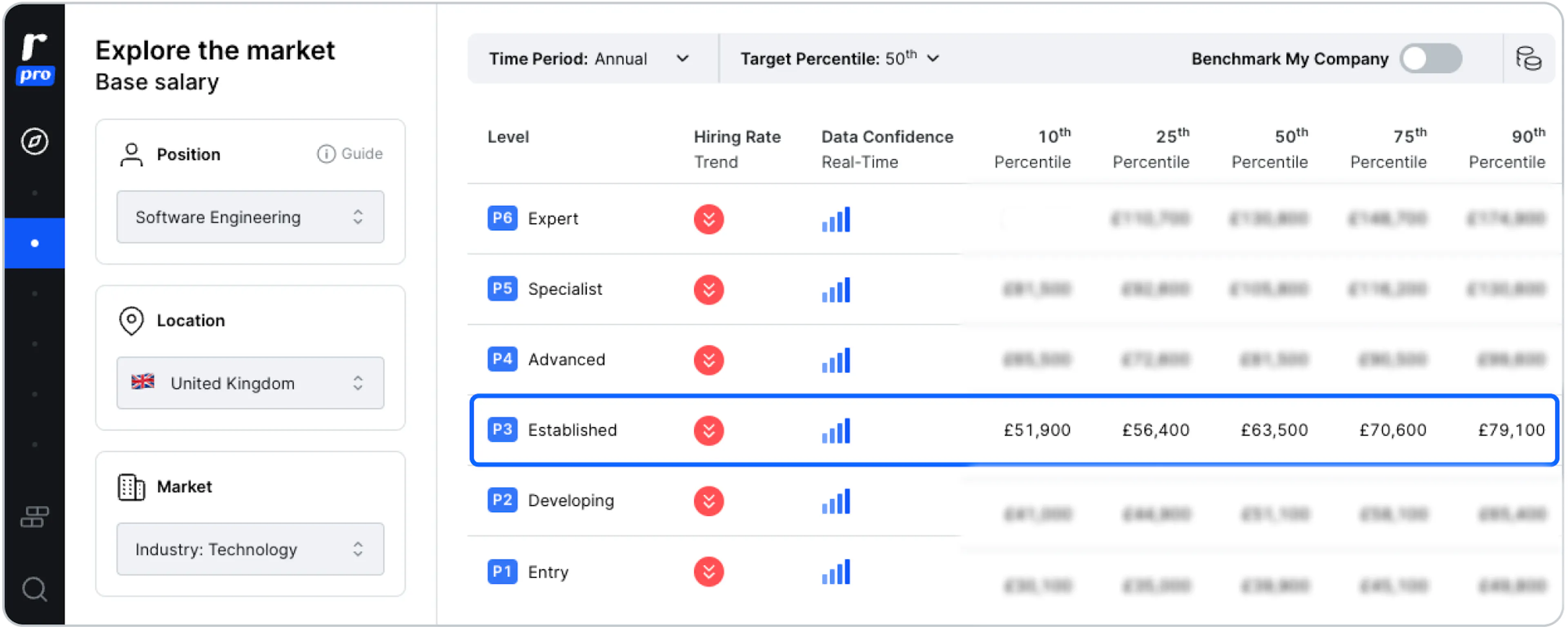Click the Guide info icon
This screenshot has height=627, width=1568.
click(x=326, y=154)
